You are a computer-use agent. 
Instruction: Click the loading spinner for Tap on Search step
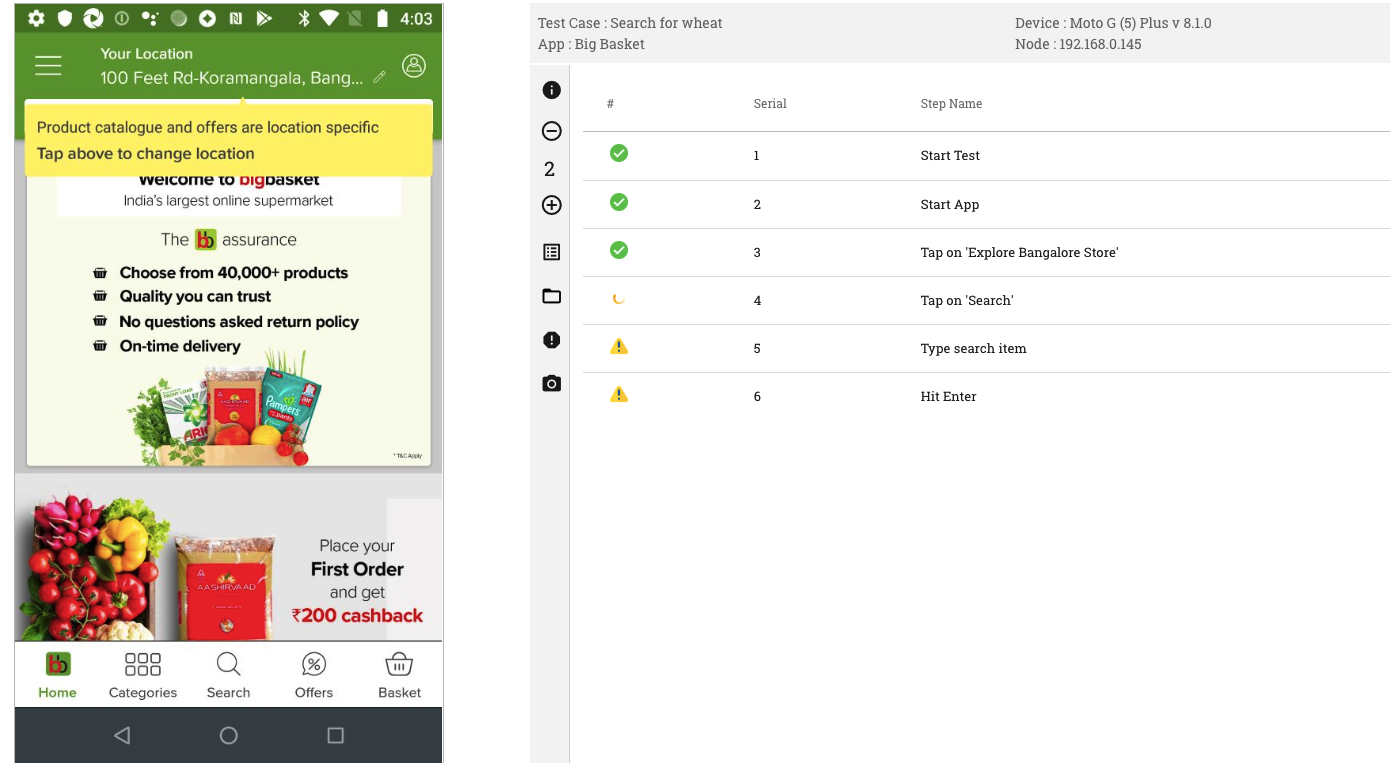[x=618, y=298]
